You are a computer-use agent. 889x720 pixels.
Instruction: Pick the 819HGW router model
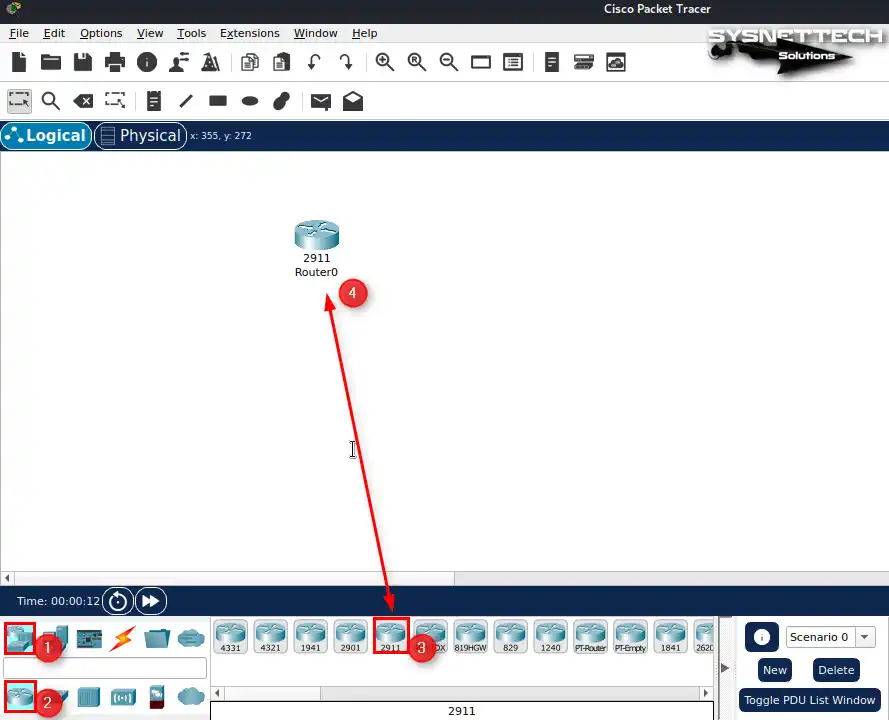(x=471, y=636)
